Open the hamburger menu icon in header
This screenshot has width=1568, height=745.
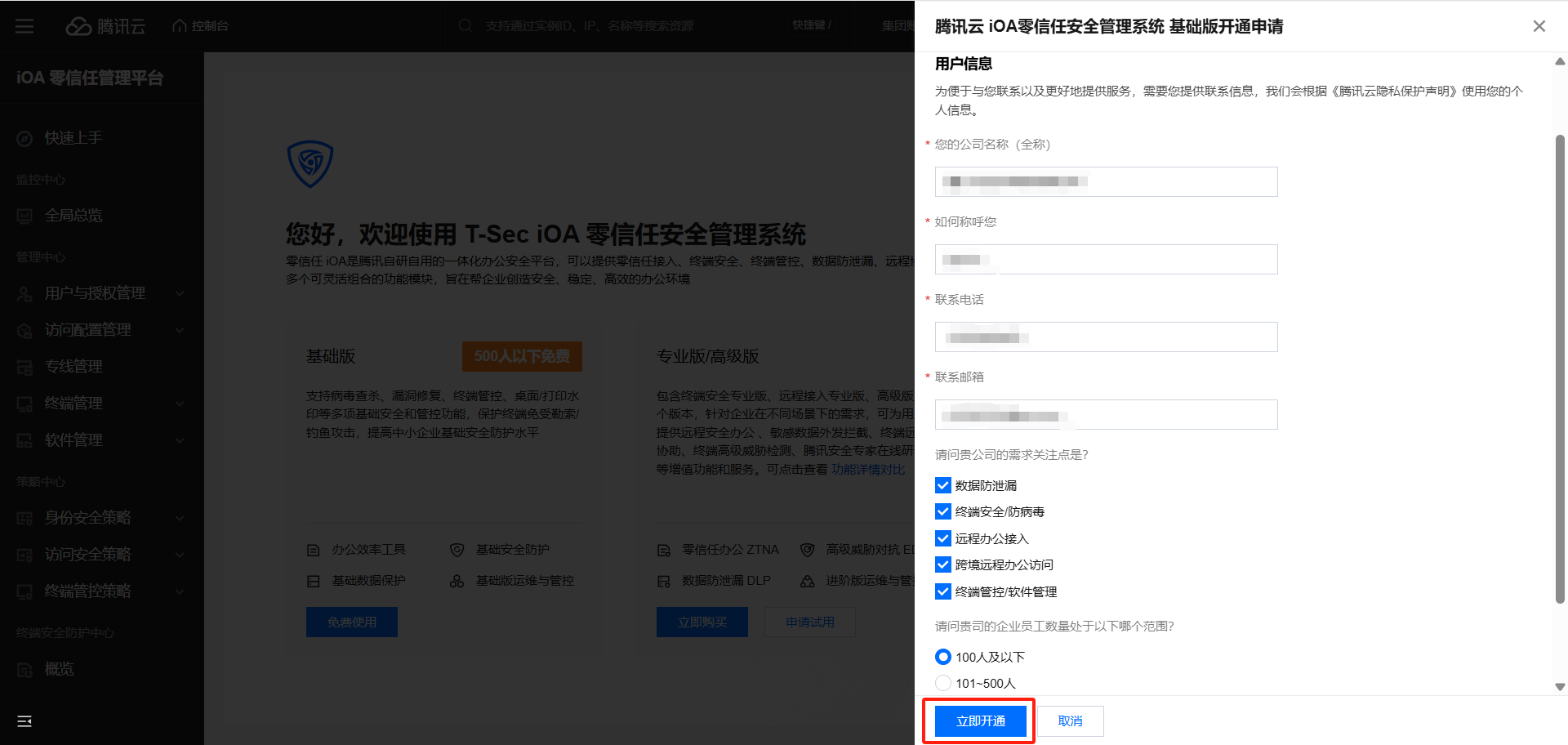pyautogui.click(x=24, y=26)
